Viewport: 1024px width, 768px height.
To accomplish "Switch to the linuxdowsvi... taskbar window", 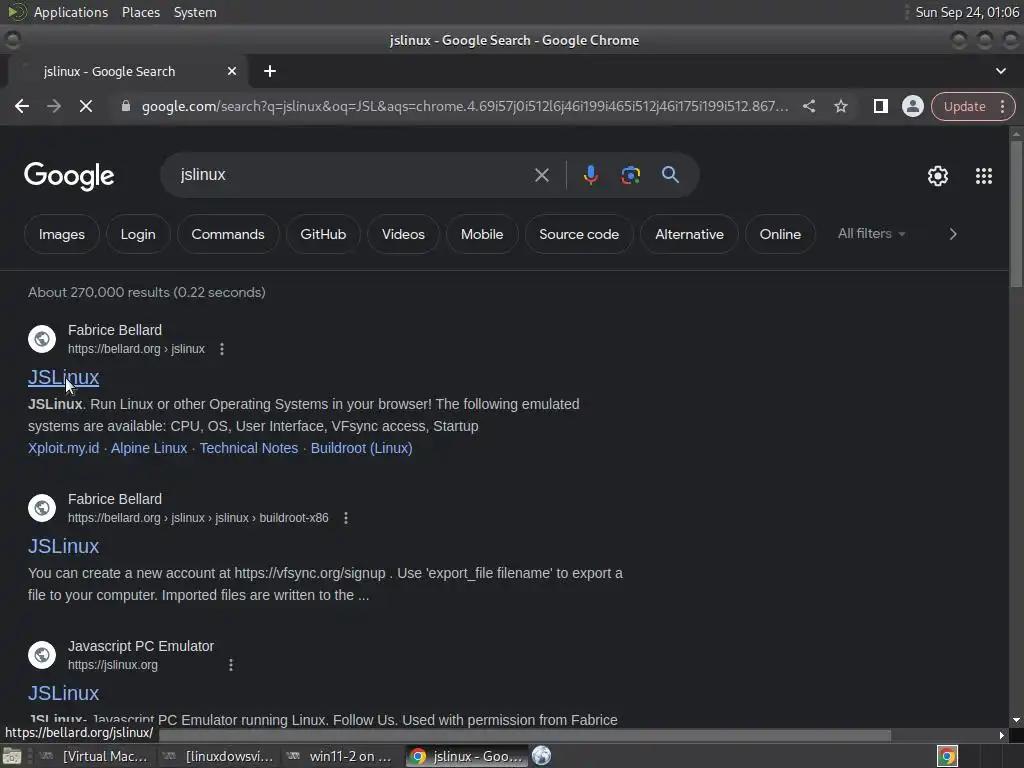I will pos(219,756).
